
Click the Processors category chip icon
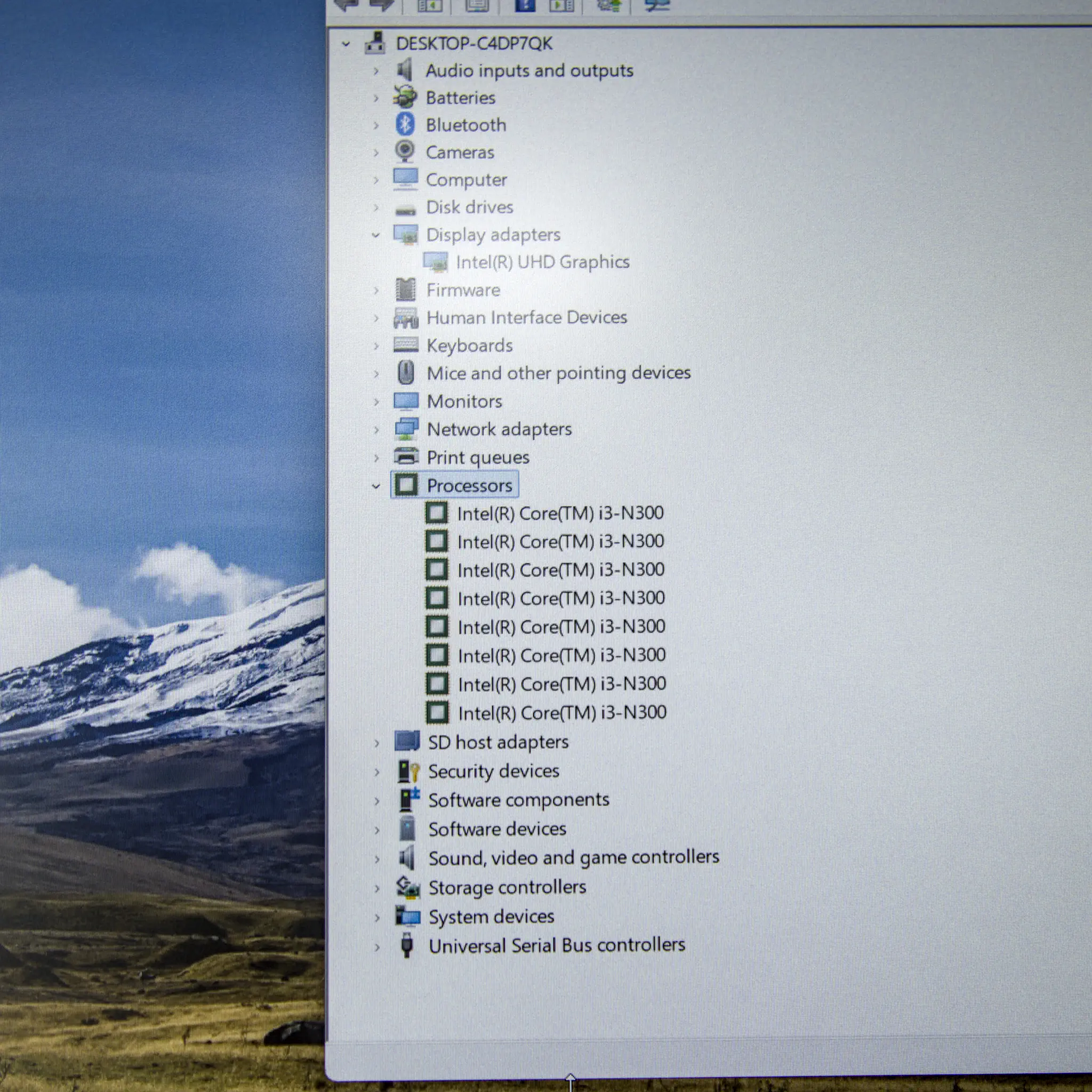(x=406, y=485)
